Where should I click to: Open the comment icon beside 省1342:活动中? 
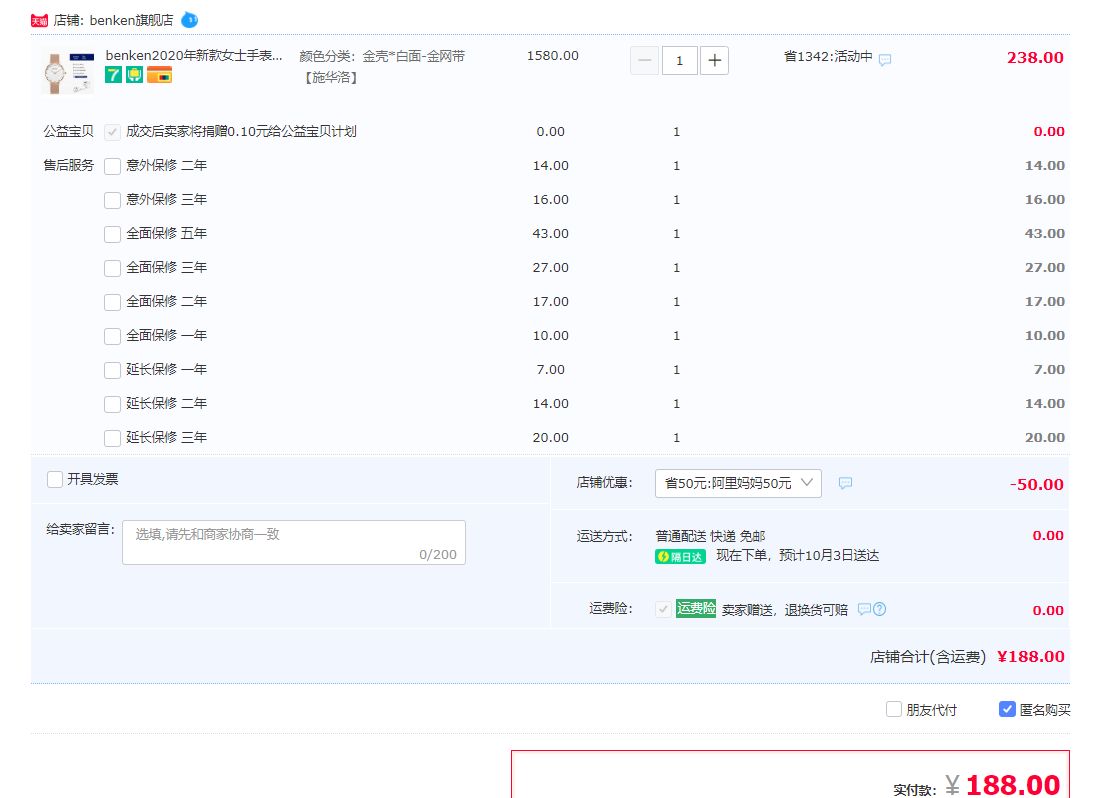click(x=885, y=60)
